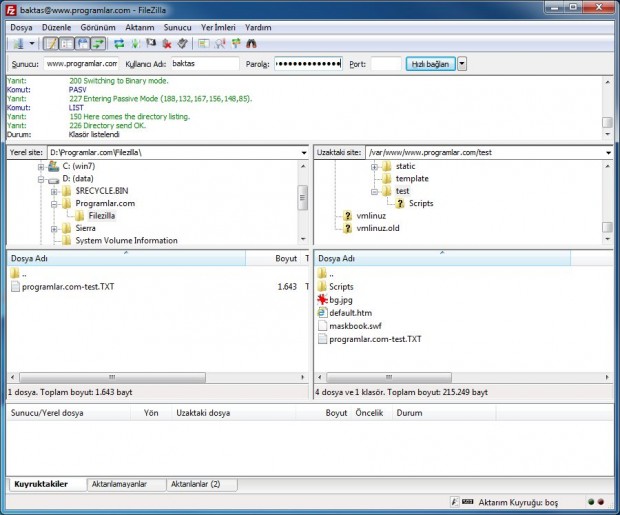Open the Yerel site path dropdown

[304, 153]
